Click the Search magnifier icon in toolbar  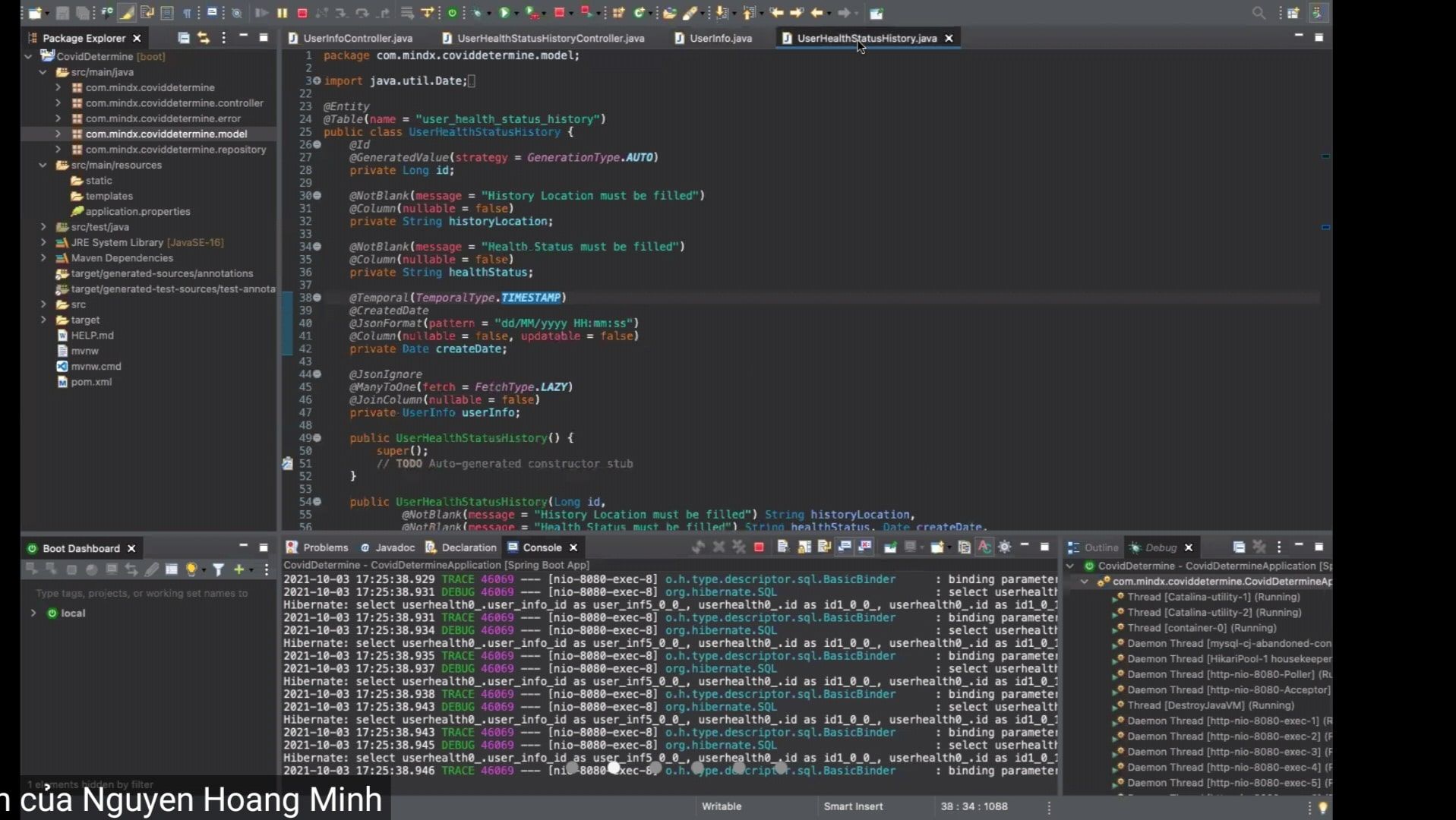tap(1258, 13)
